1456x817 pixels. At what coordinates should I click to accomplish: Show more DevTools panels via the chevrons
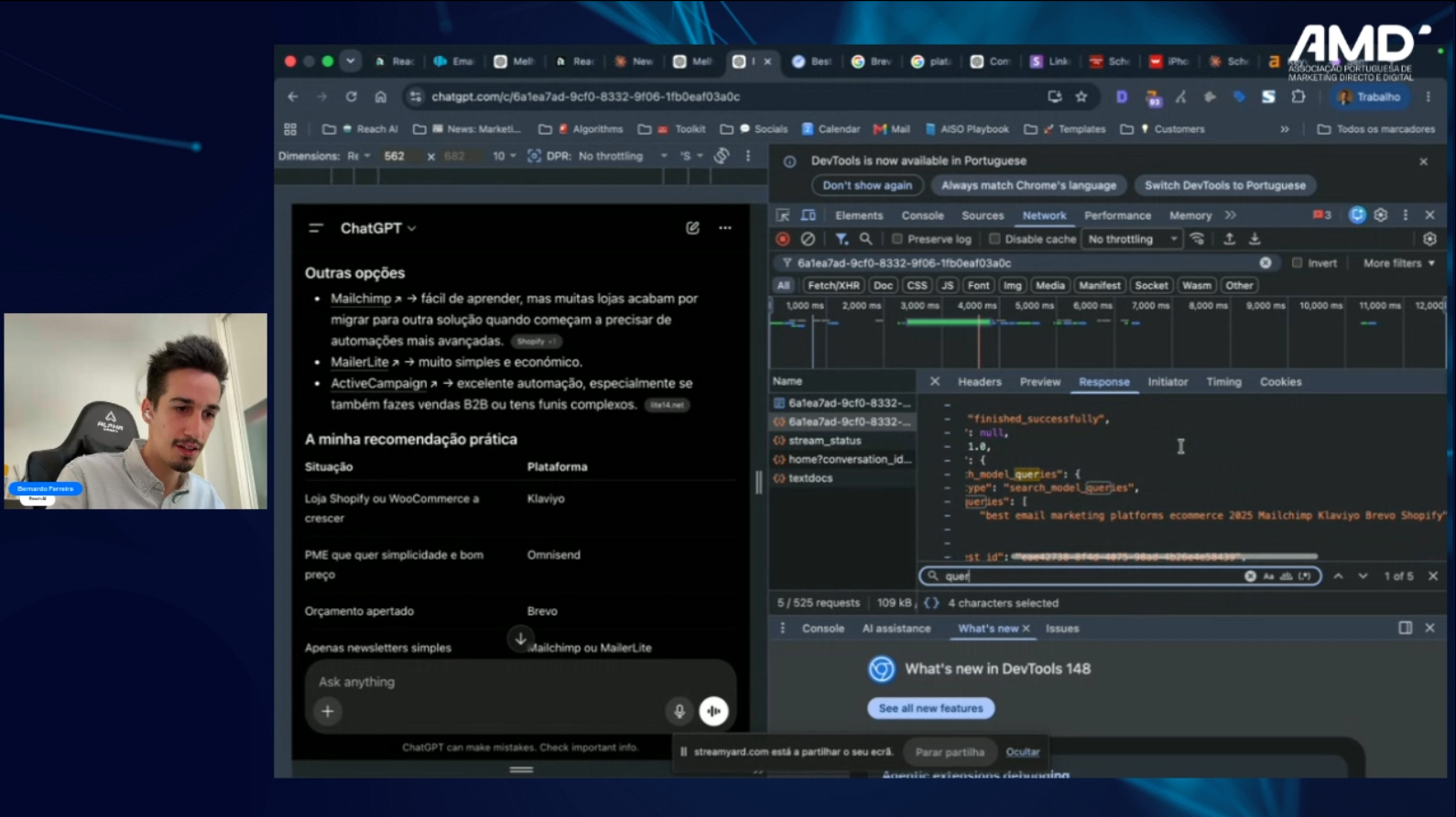pos(1231,215)
